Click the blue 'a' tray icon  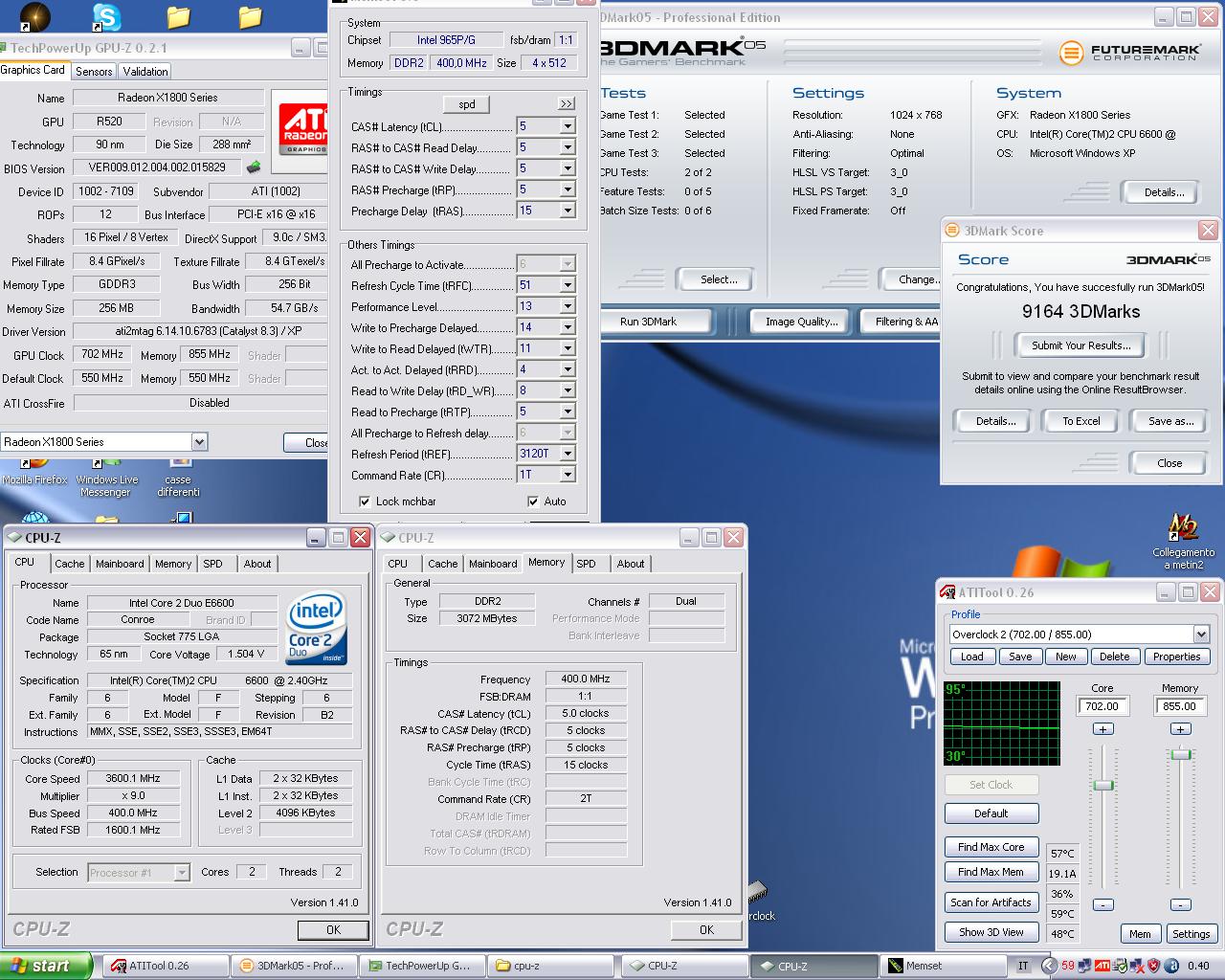[1170, 966]
